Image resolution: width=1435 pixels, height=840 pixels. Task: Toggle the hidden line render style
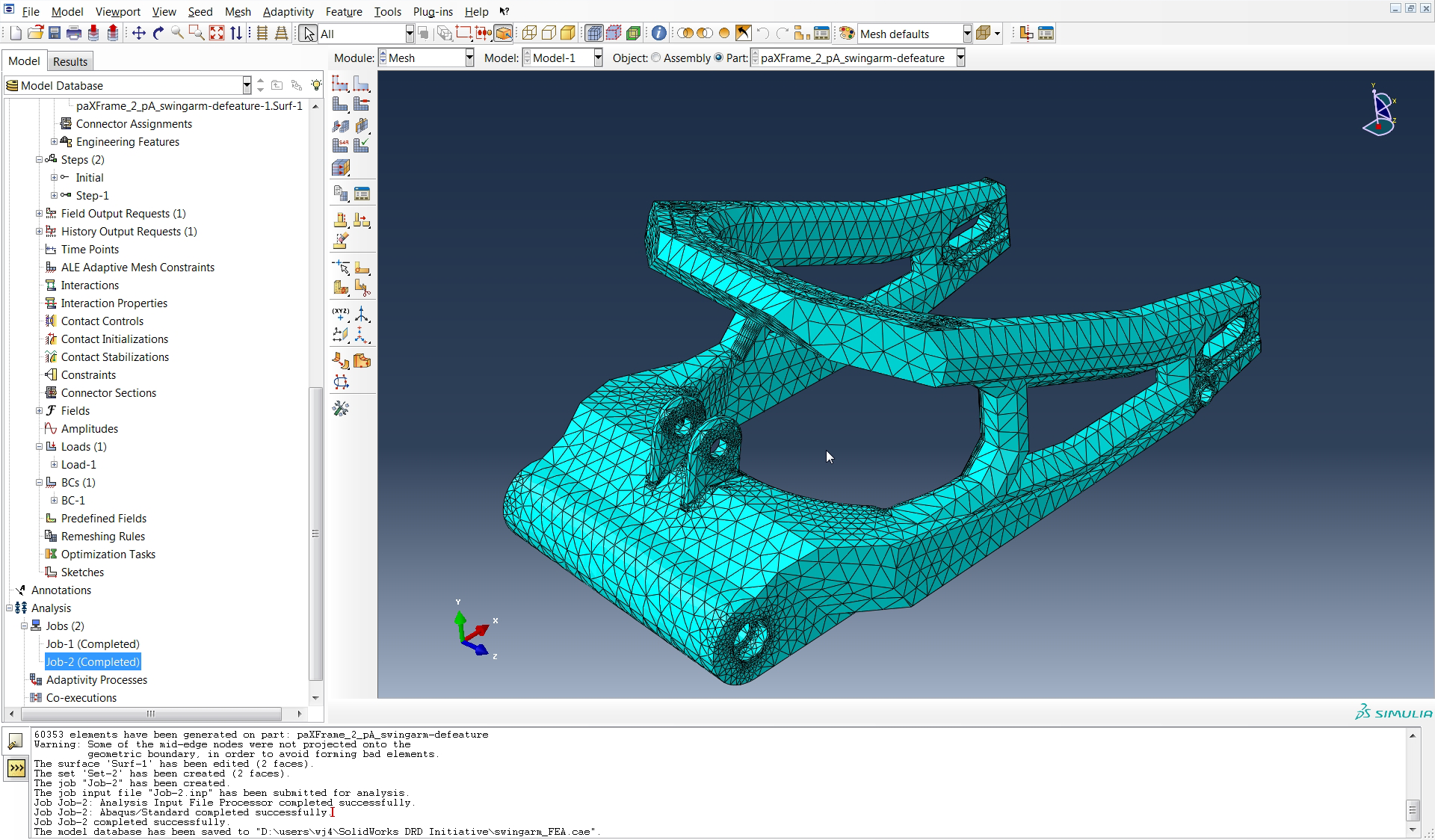click(x=549, y=33)
